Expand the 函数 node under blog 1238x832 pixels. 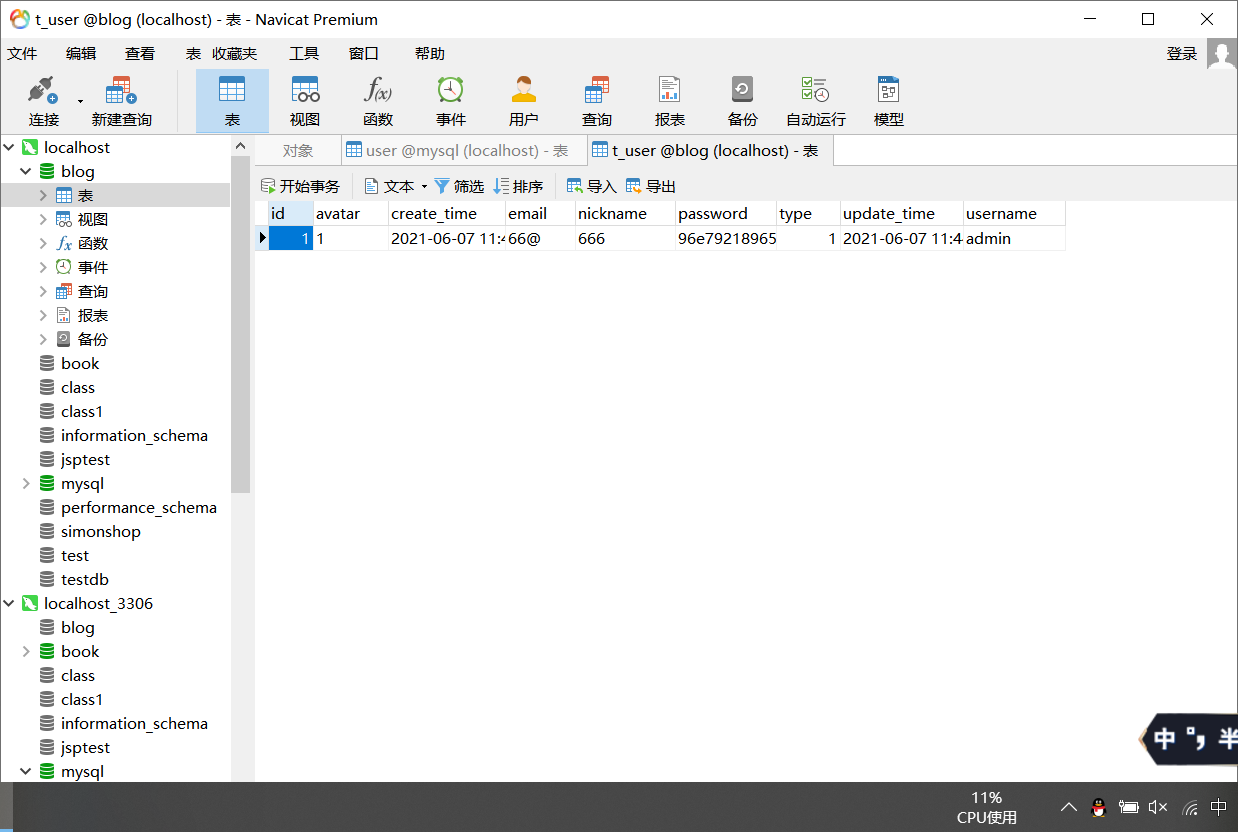tap(43, 243)
